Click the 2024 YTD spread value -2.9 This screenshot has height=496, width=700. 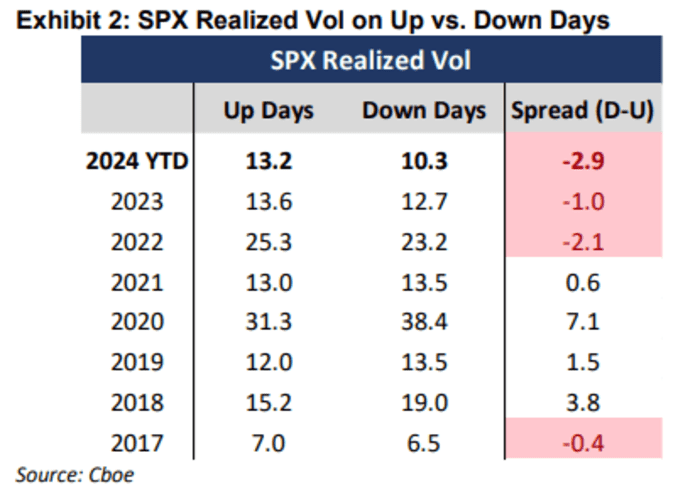[581, 162]
